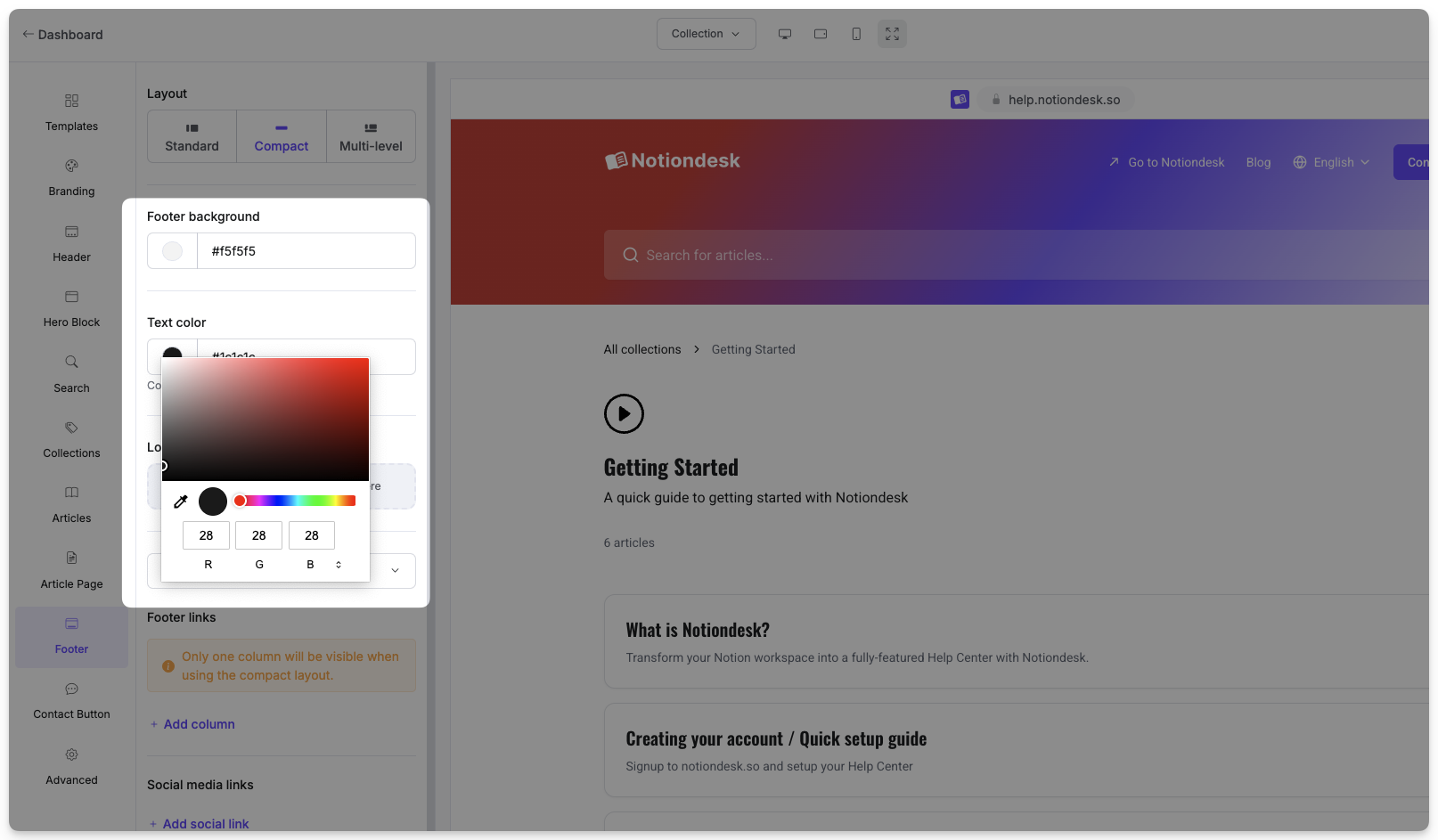Click the play icon above Getting Started
This screenshot has height=840, width=1438.
pyautogui.click(x=624, y=414)
